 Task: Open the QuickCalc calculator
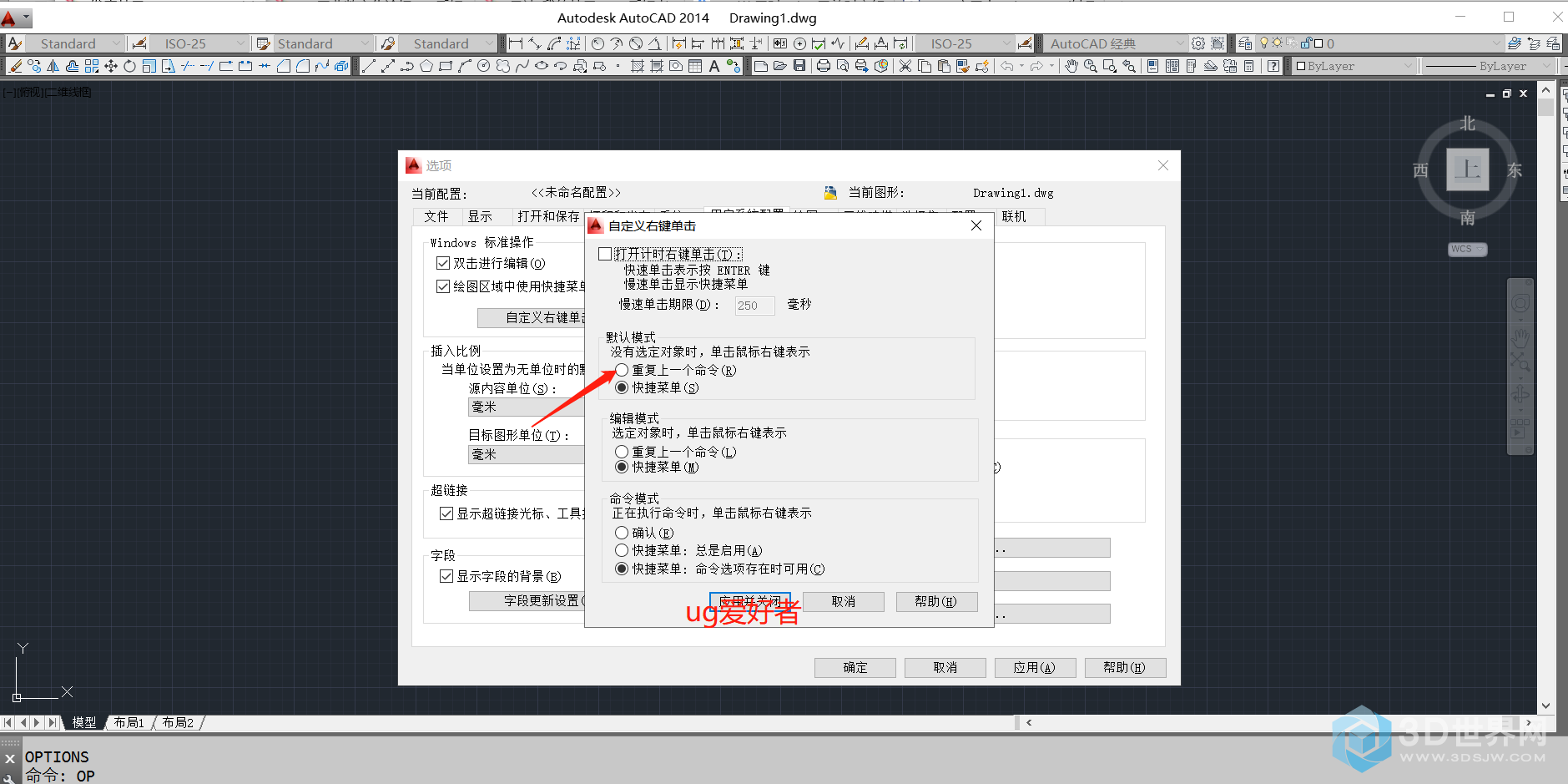pyautogui.click(x=1249, y=66)
